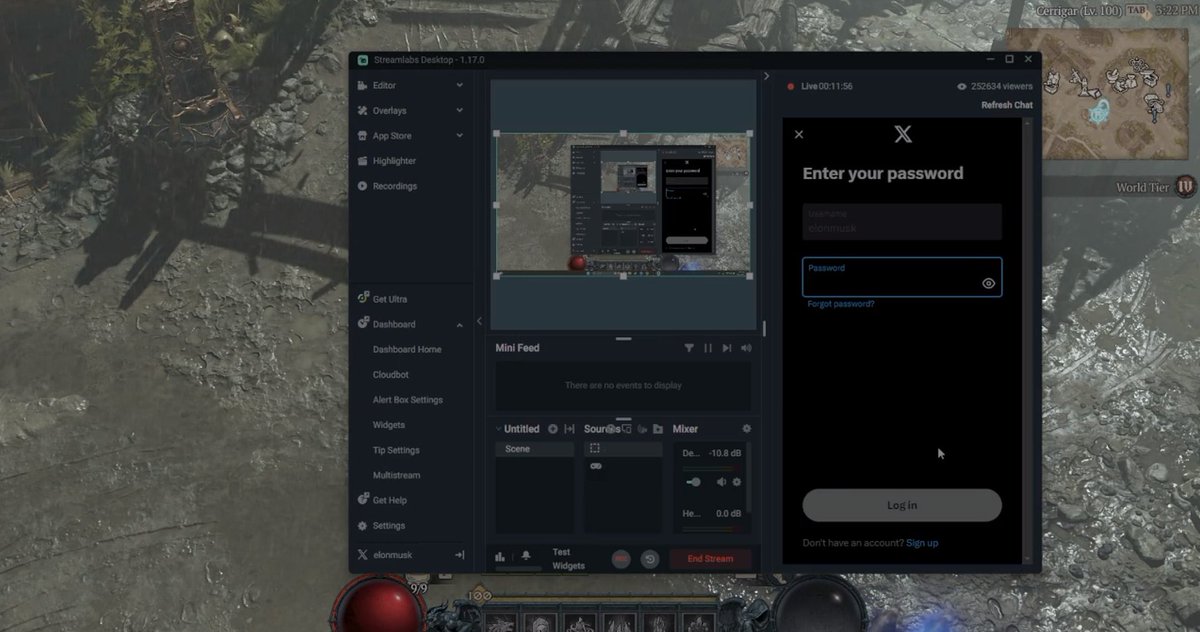Click the scene transitions icon
Screen dimensions: 1200x632
[569, 429]
